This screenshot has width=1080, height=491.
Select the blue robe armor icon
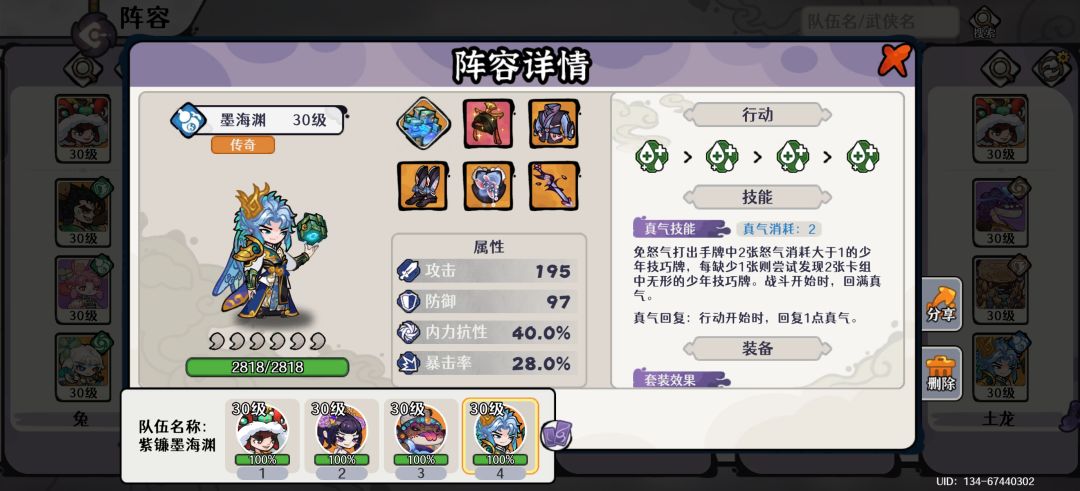tap(554, 124)
